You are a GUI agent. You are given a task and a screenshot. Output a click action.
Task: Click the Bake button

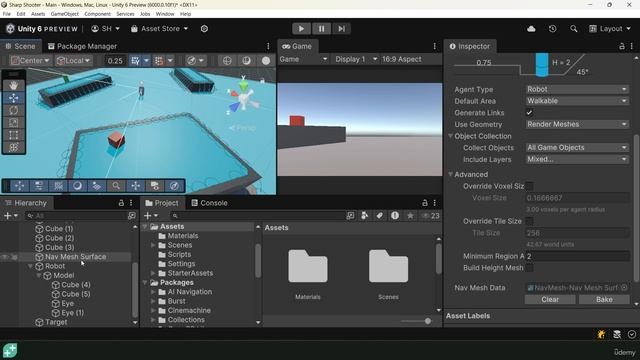pos(604,299)
